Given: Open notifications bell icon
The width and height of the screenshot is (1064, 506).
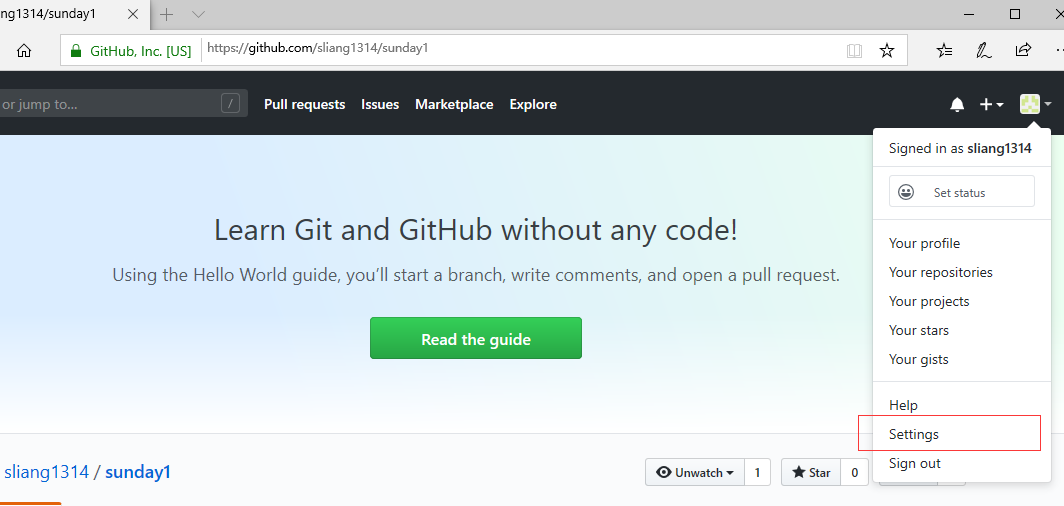Looking at the screenshot, I should pos(957,104).
